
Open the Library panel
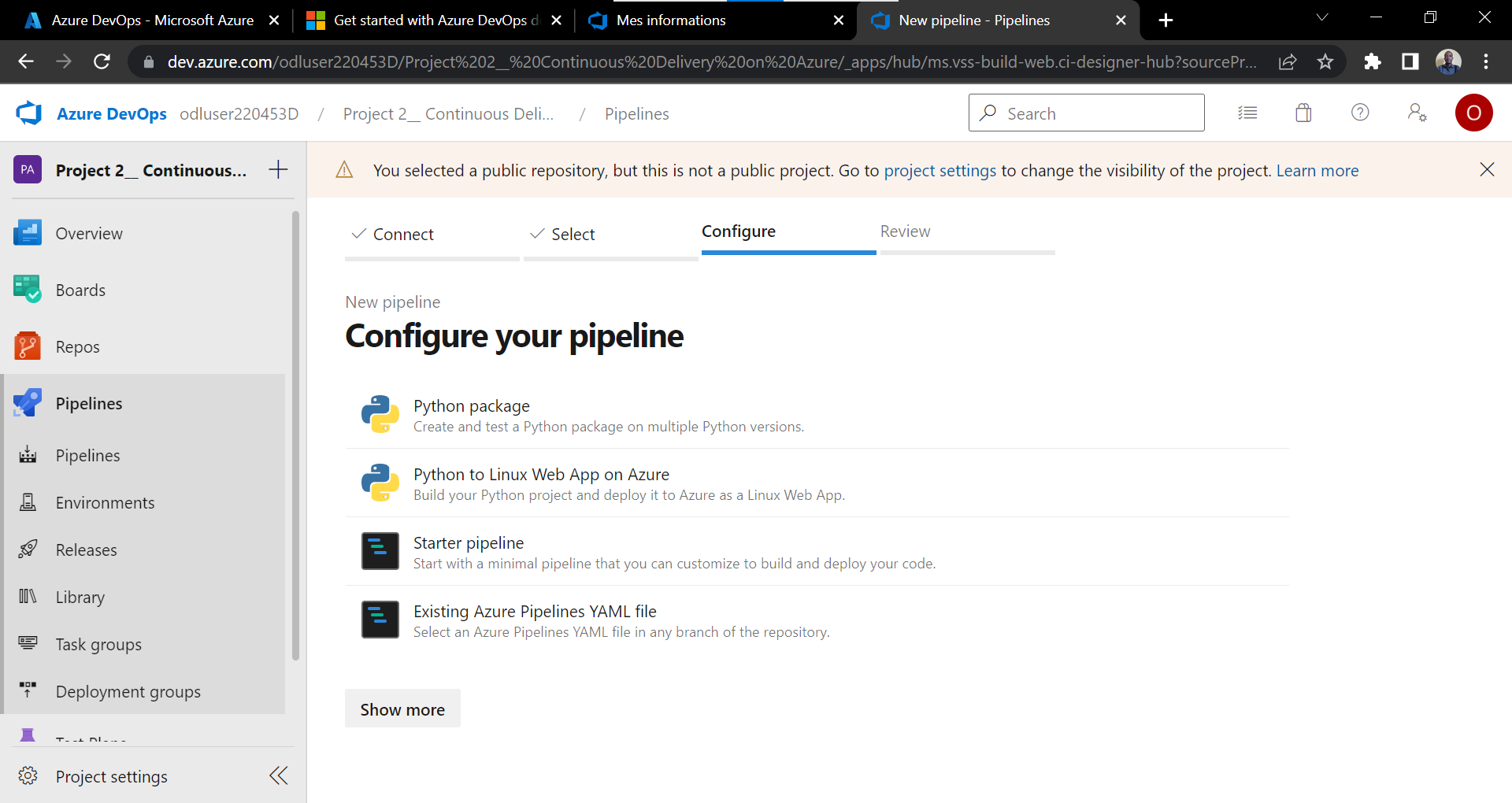tap(79, 597)
